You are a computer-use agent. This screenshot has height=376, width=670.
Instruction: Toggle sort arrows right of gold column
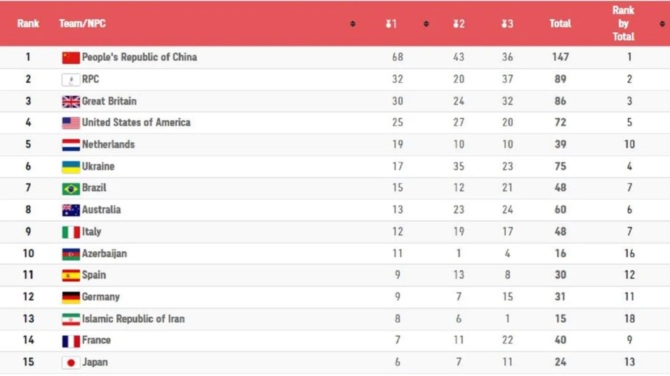pos(426,24)
